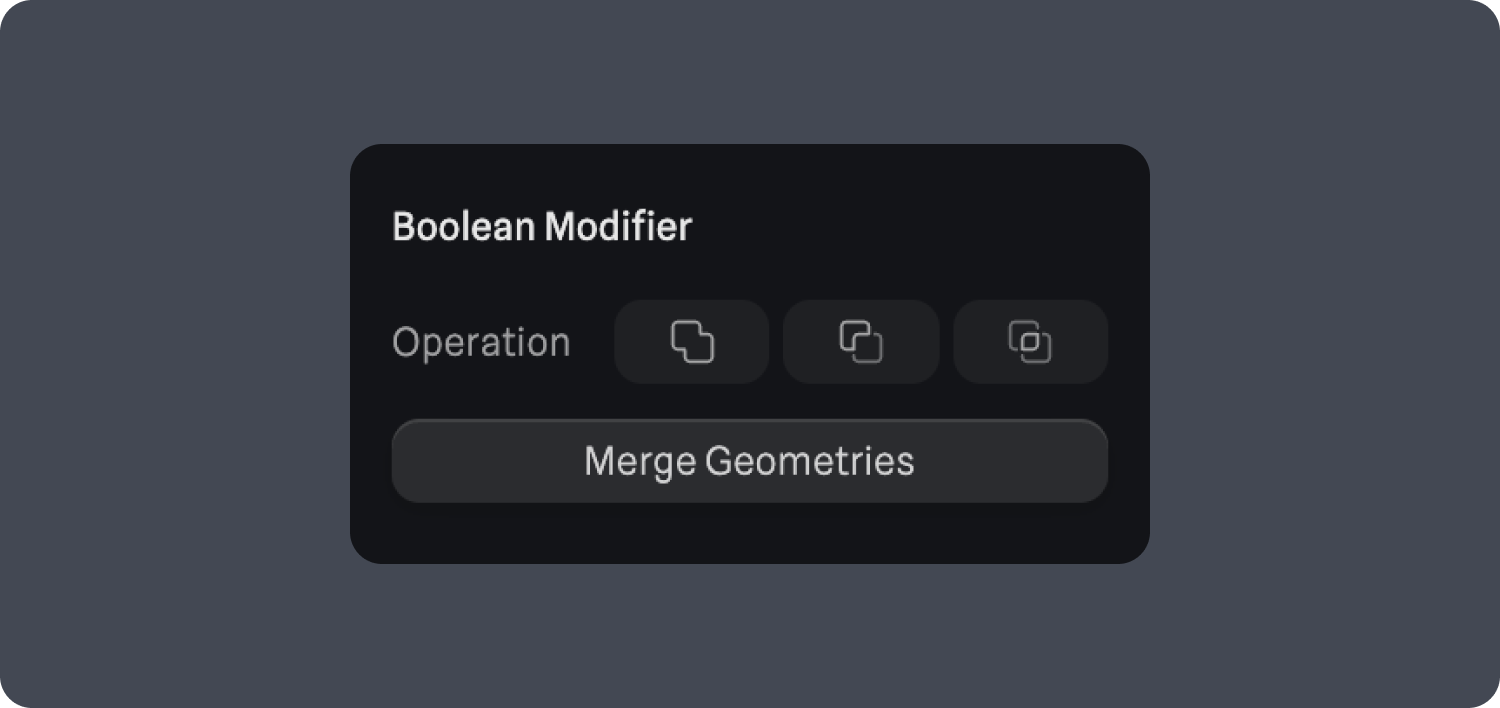Apply the boolean with Merge Geometries
This screenshot has width=1500, height=708.
(749, 461)
